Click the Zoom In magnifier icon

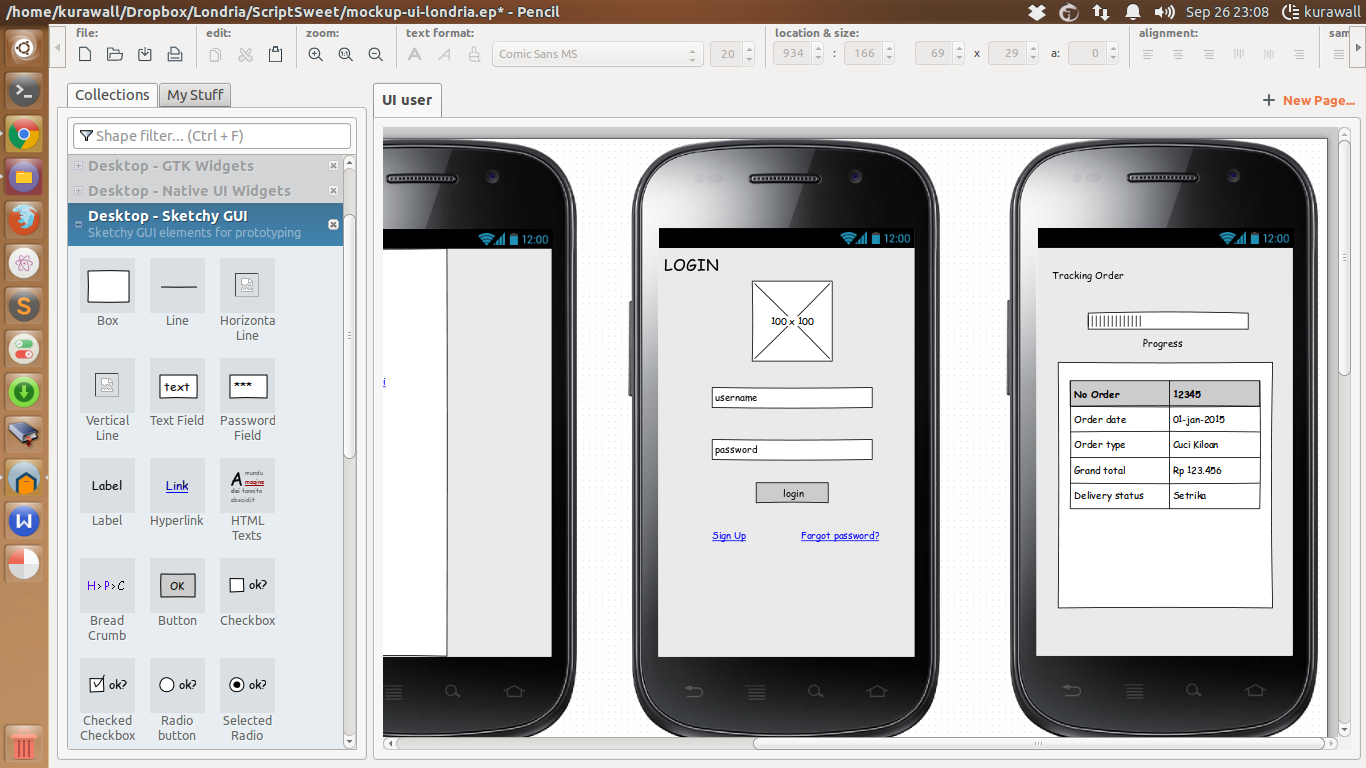click(315, 54)
